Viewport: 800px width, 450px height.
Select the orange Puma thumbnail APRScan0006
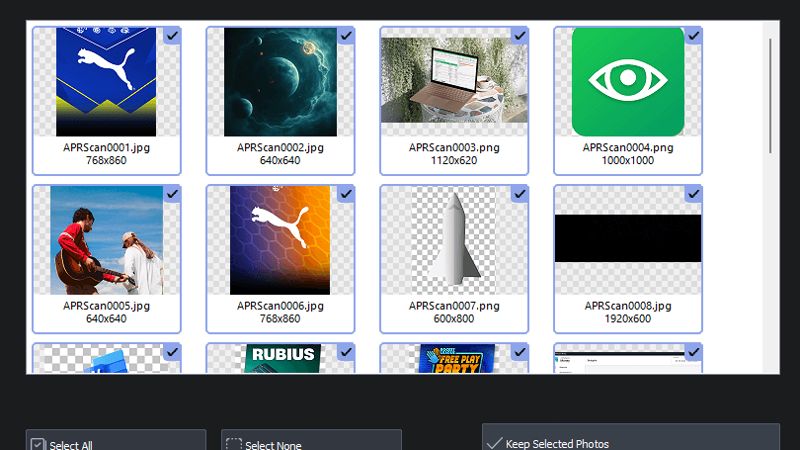pyautogui.click(x=280, y=240)
